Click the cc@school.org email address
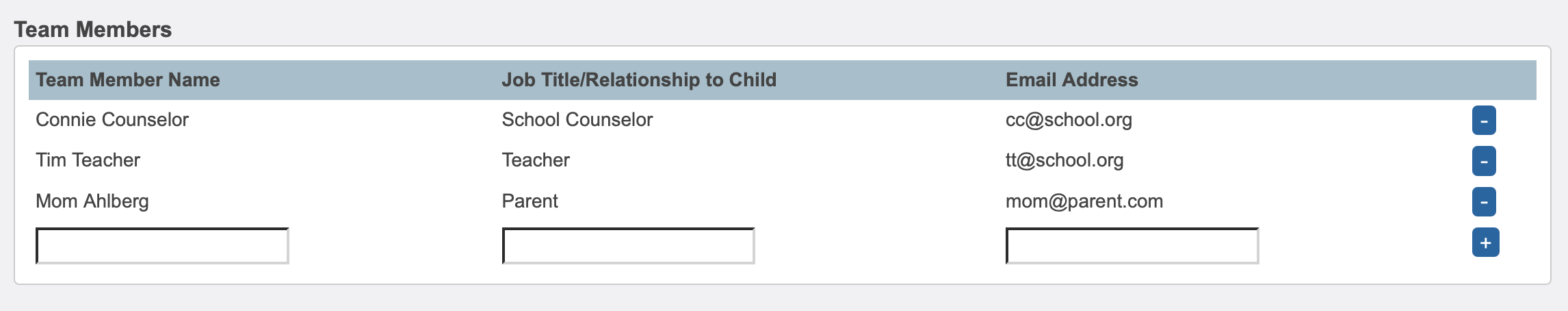This screenshot has width=1568, height=311. point(1069,120)
